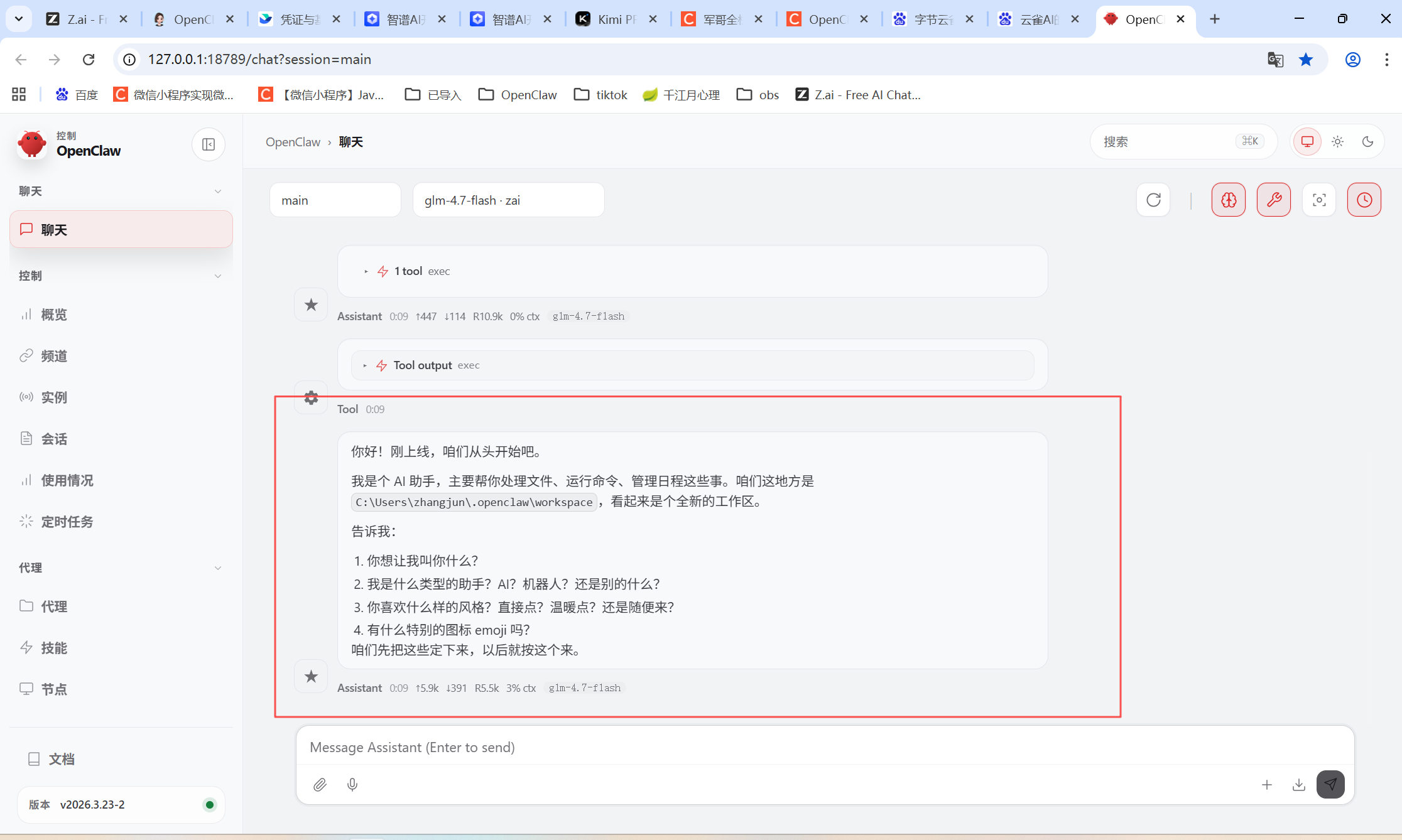Open 定时任务 in the sidebar
This screenshot has height=840, width=1402.
click(67, 522)
